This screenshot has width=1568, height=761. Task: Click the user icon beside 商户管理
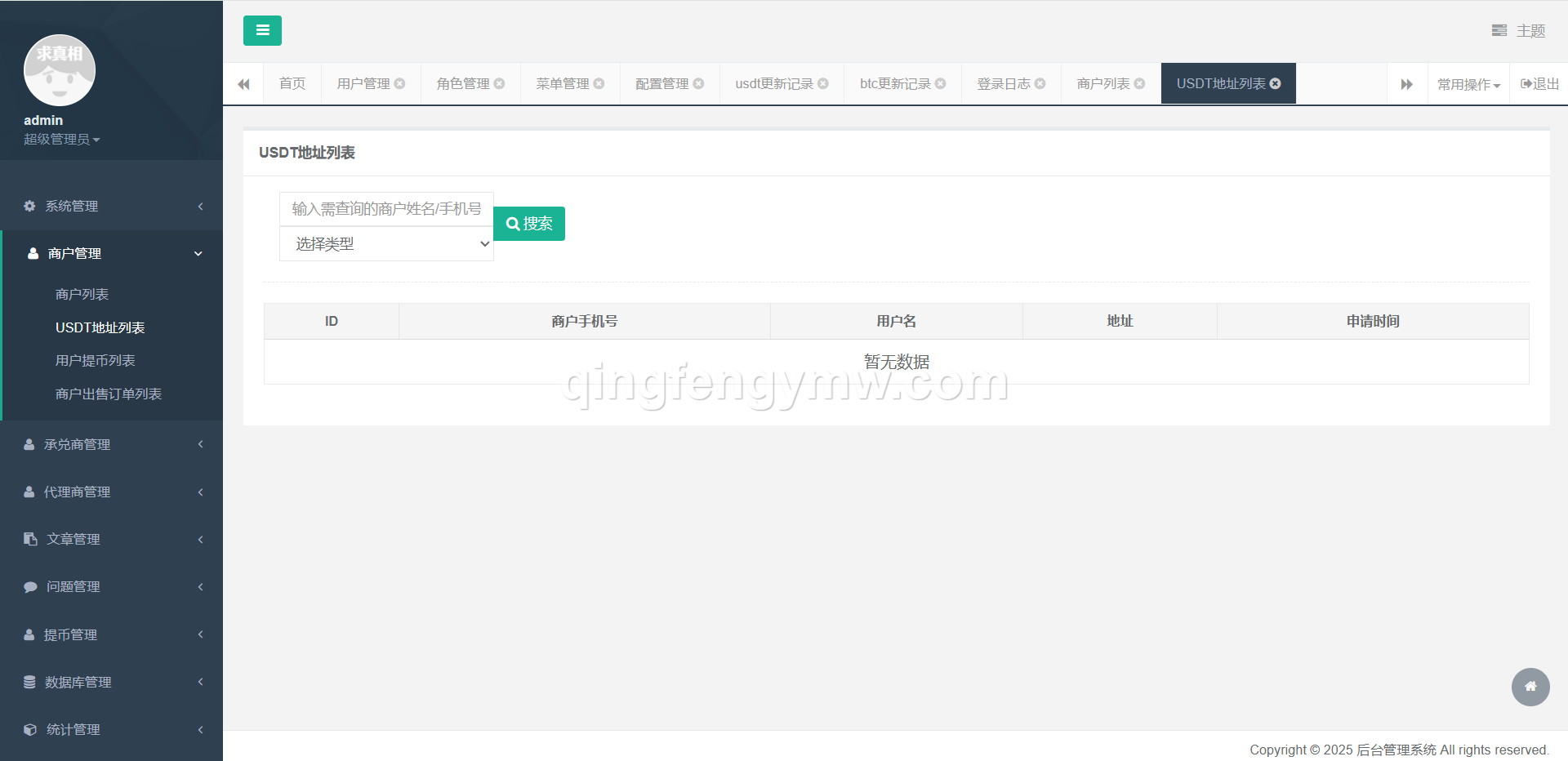click(33, 253)
